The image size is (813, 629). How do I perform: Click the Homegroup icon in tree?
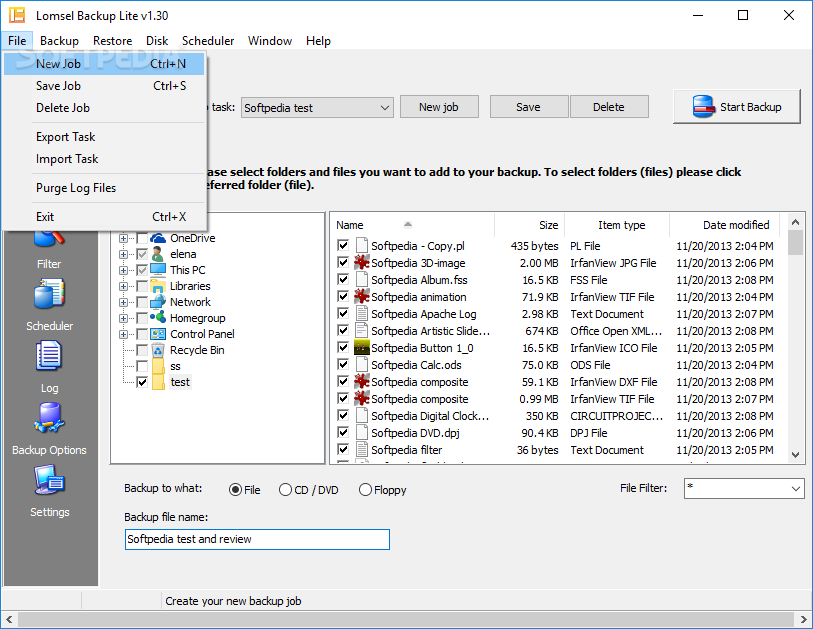click(x=158, y=318)
